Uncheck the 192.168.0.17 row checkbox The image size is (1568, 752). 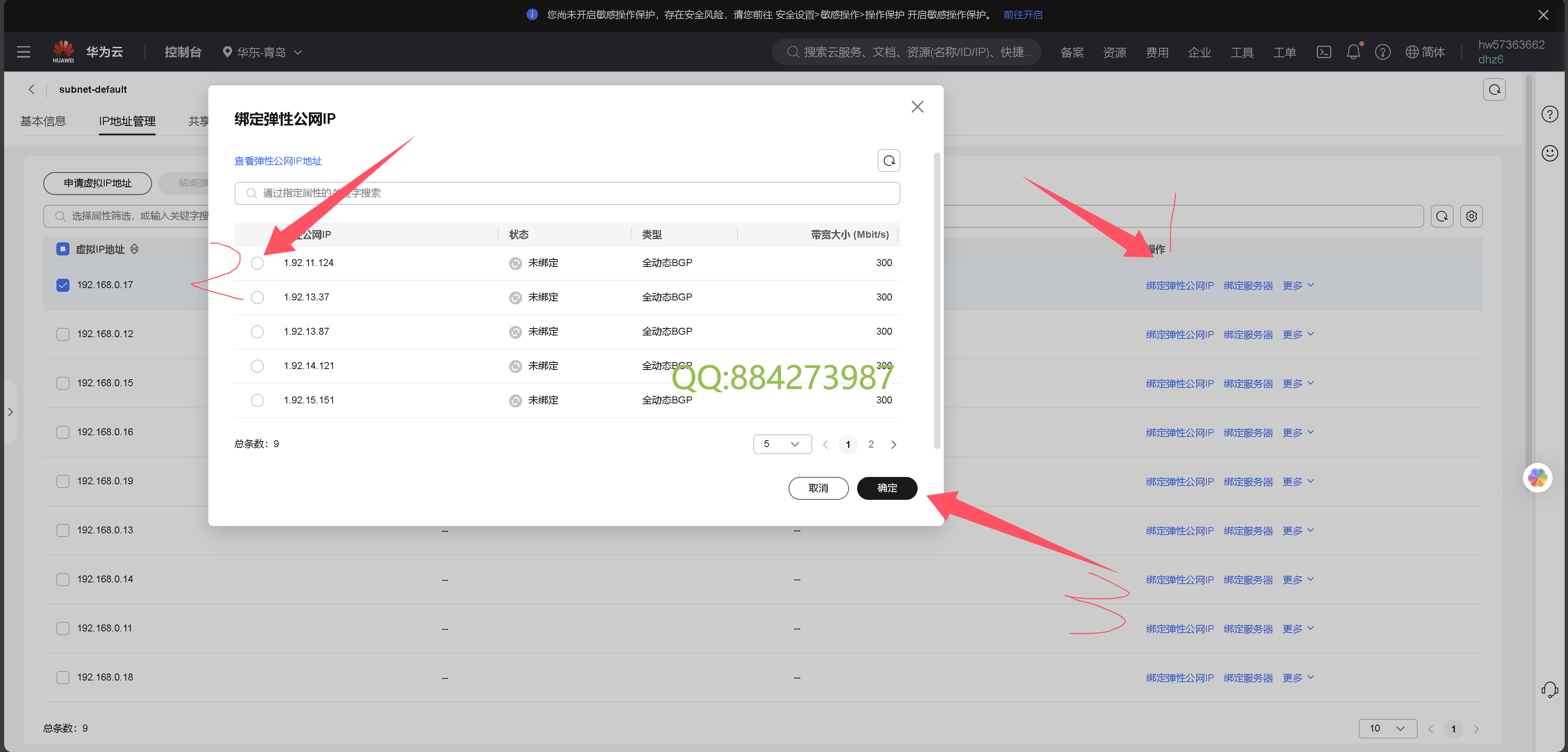tap(63, 285)
